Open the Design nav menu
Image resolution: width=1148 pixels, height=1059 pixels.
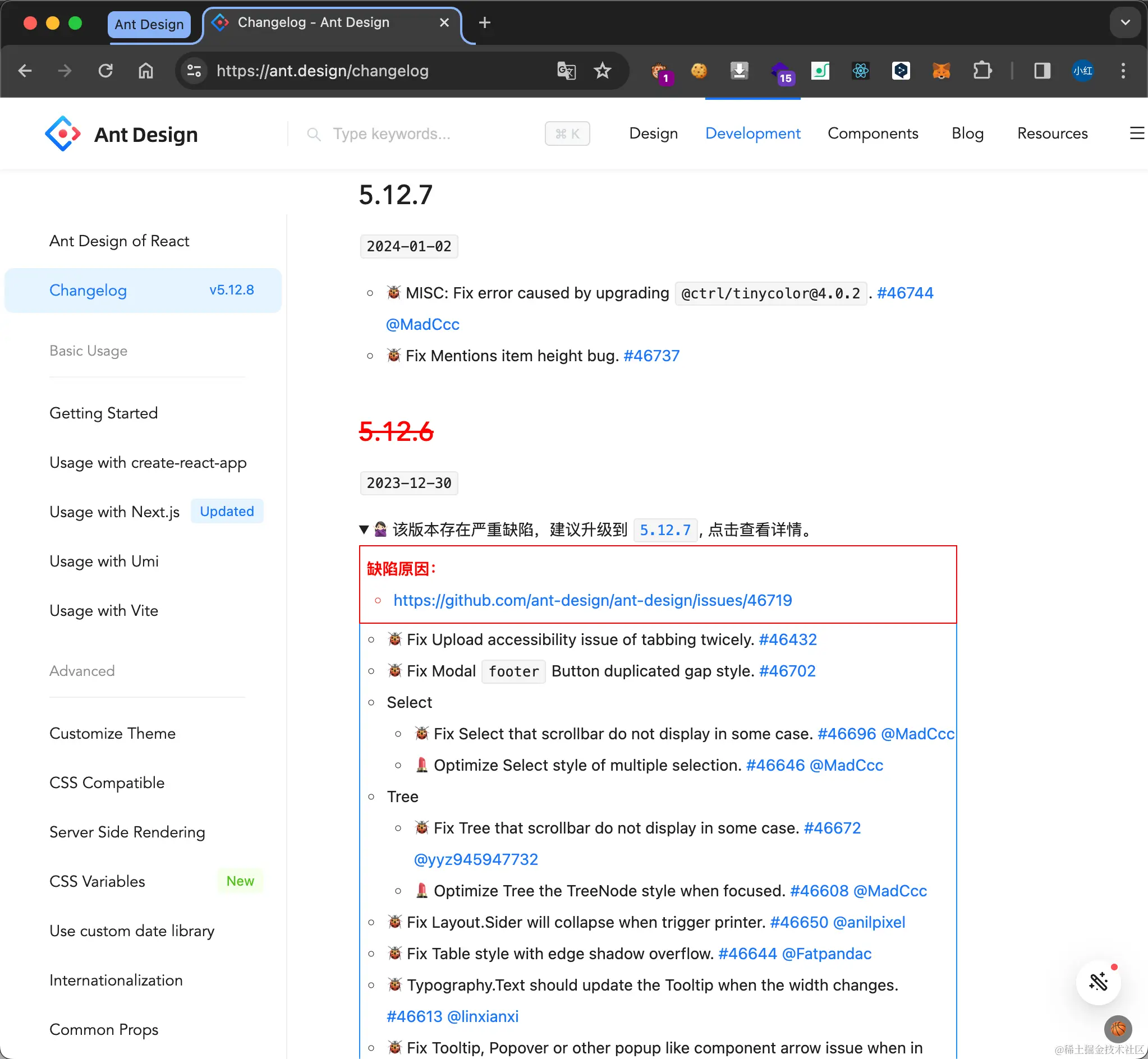(653, 133)
